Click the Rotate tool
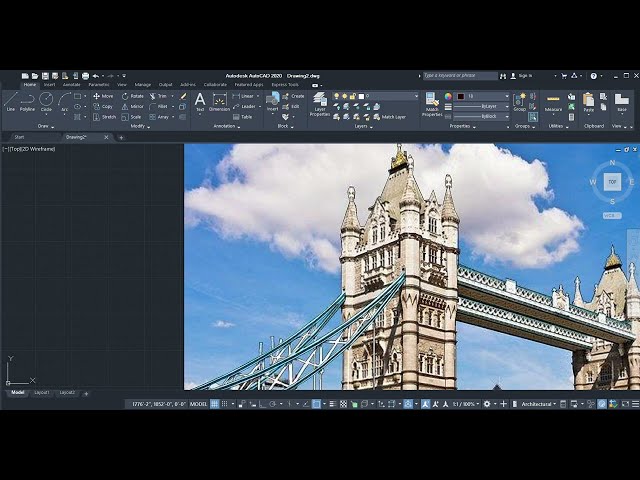 (133, 96)
